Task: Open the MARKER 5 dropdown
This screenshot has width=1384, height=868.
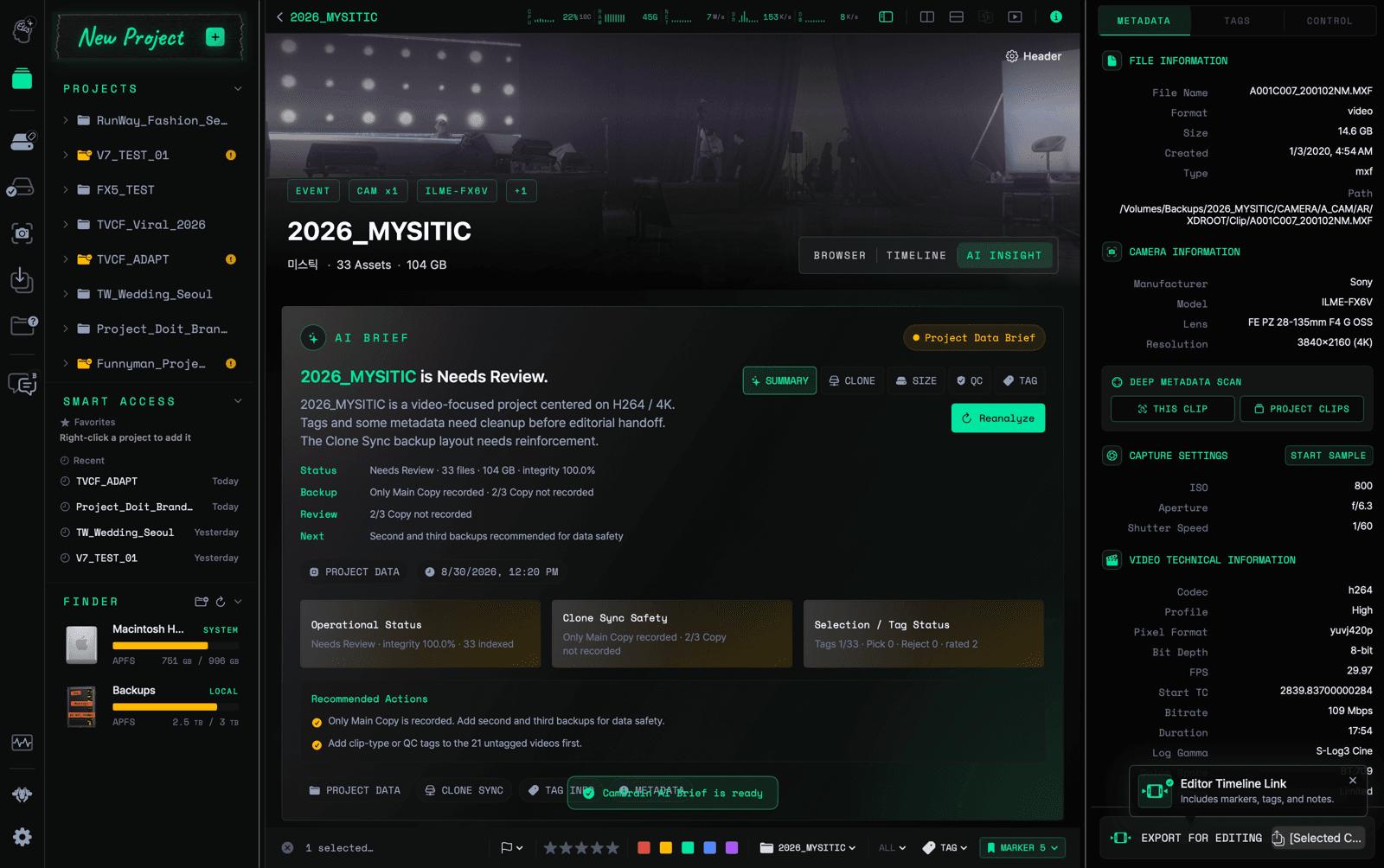Action: [1022, 848]
